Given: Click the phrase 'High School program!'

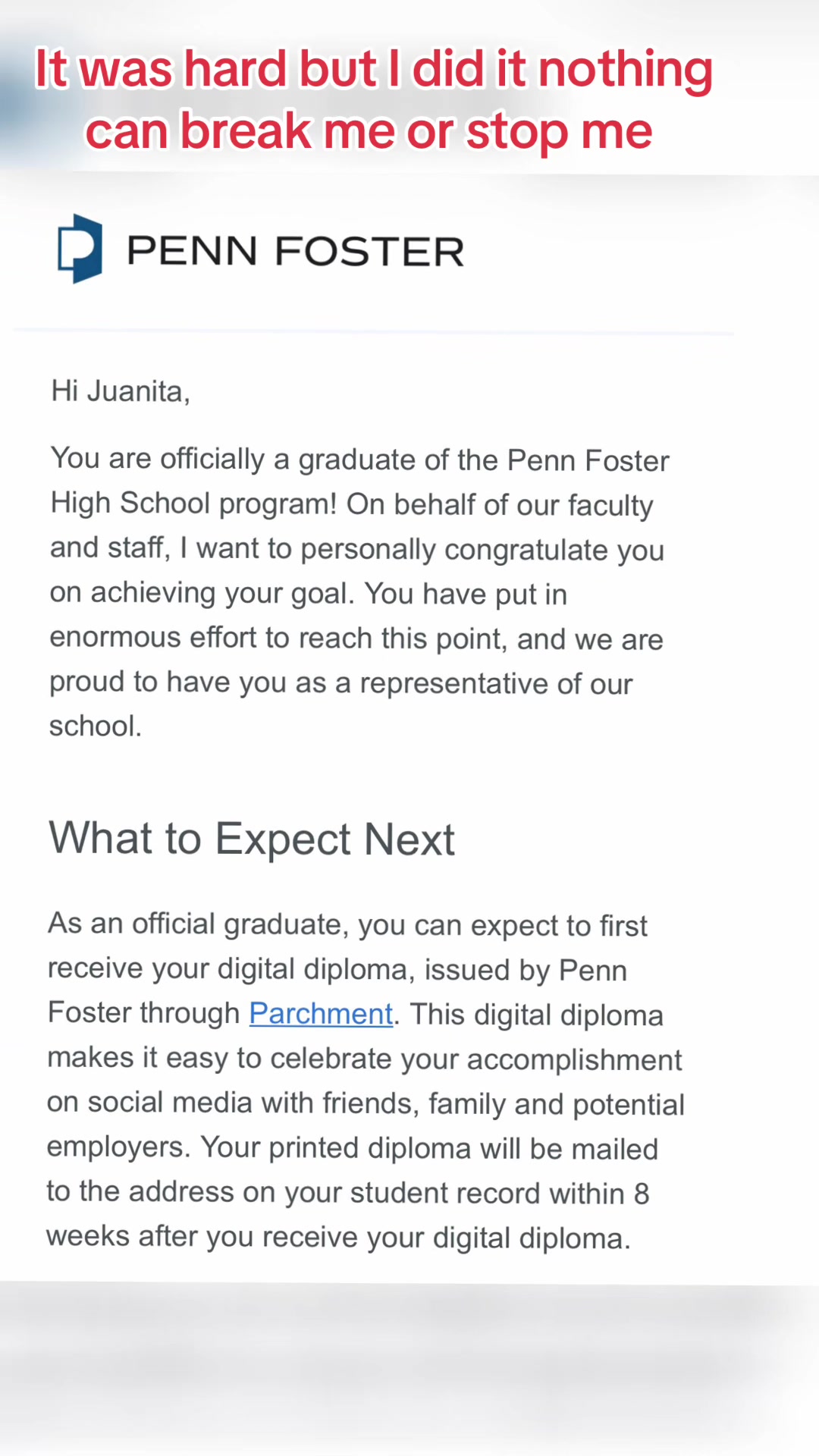Looking at the screenshot, I should pos(193,504).
